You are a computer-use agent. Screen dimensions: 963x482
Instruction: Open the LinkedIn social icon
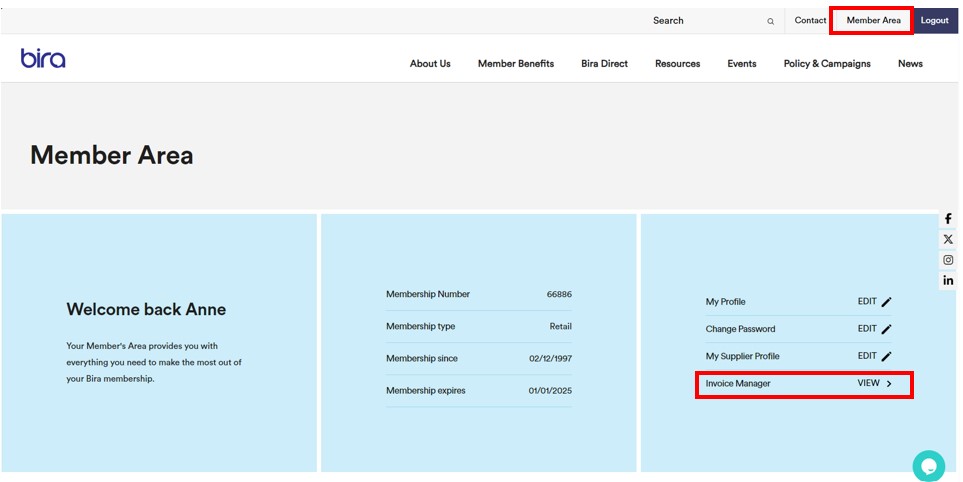[948, 281]
